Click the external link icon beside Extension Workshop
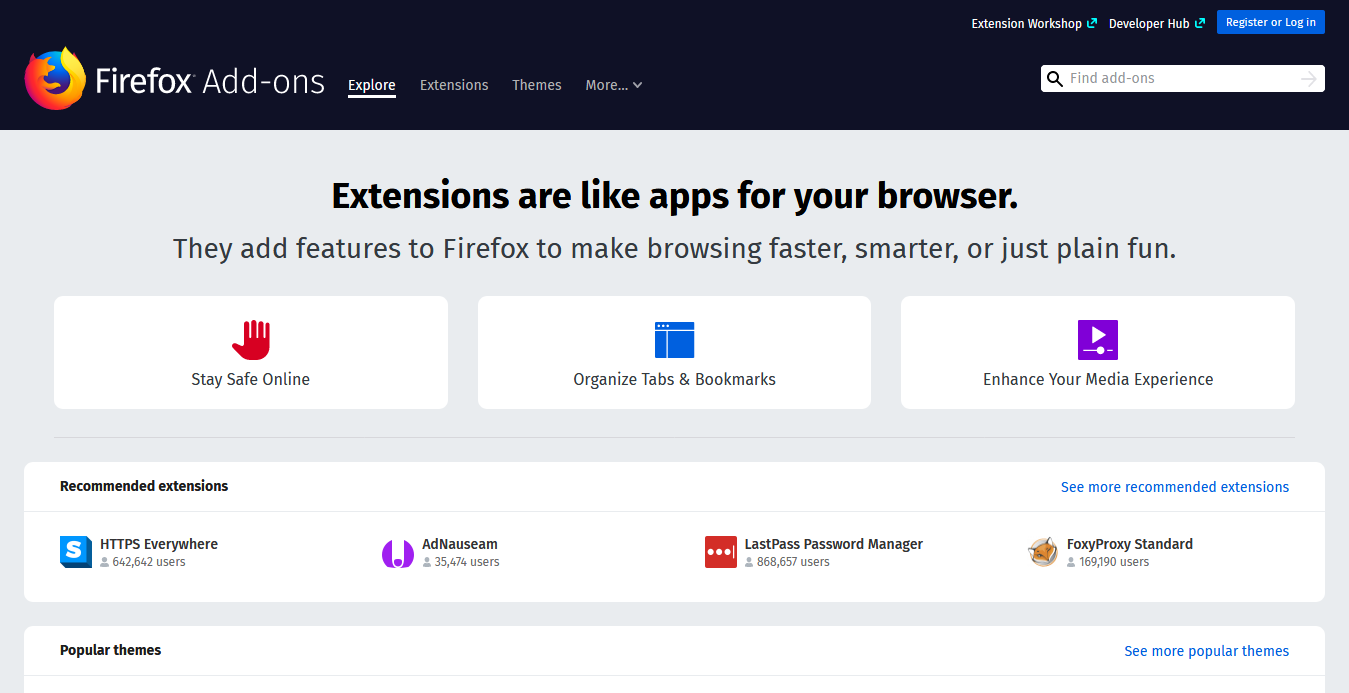The image size is (1349, 693). (x=1092, y=23)
